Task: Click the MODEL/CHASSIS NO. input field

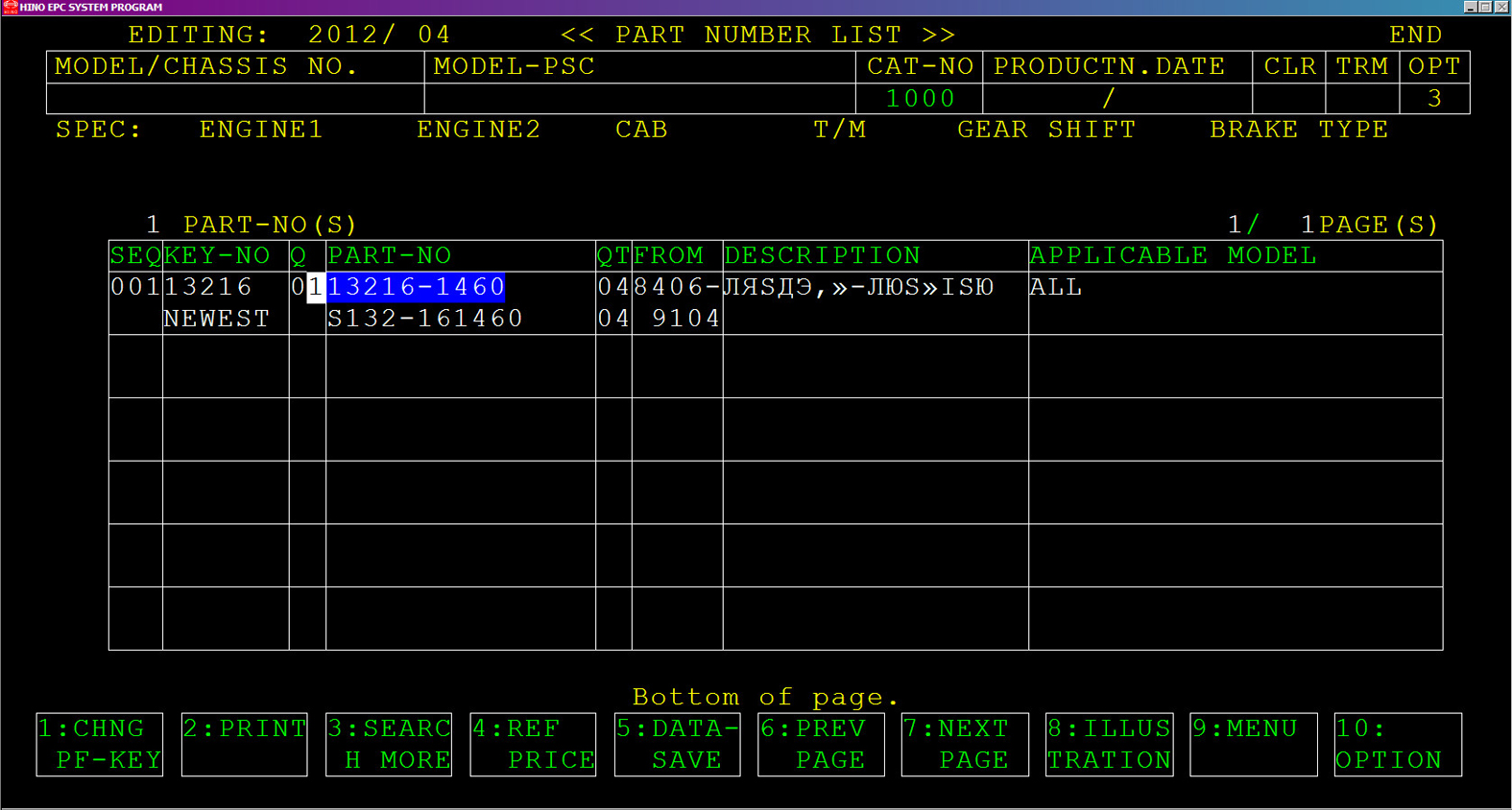Action: pos(235,99)
